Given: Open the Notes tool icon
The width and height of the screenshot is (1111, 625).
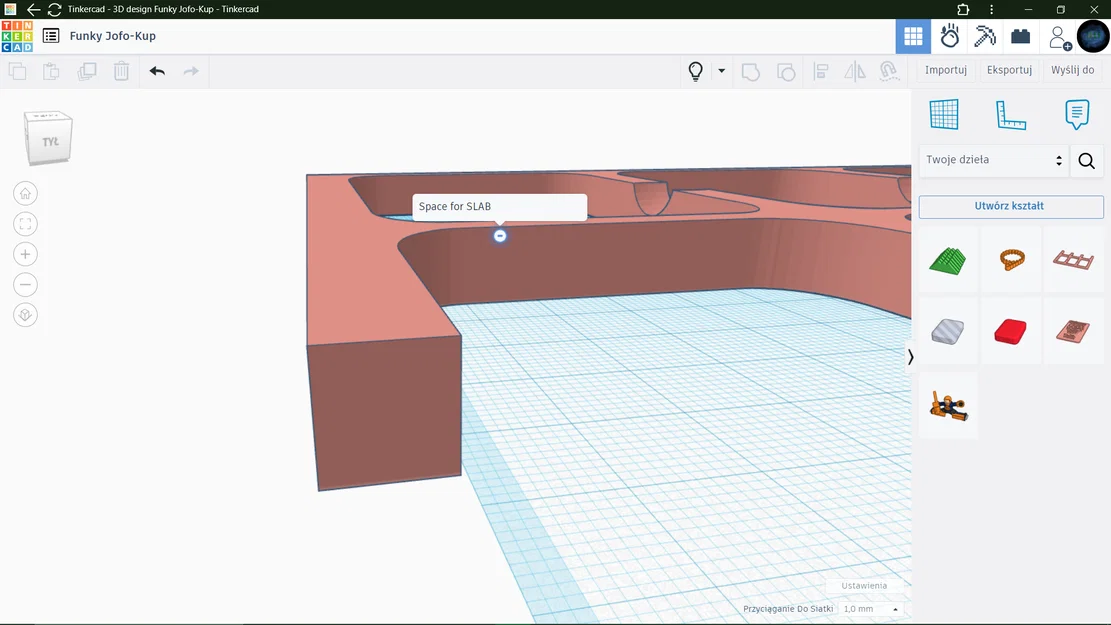Looking at the screenshot, I should pos(1076,114).
